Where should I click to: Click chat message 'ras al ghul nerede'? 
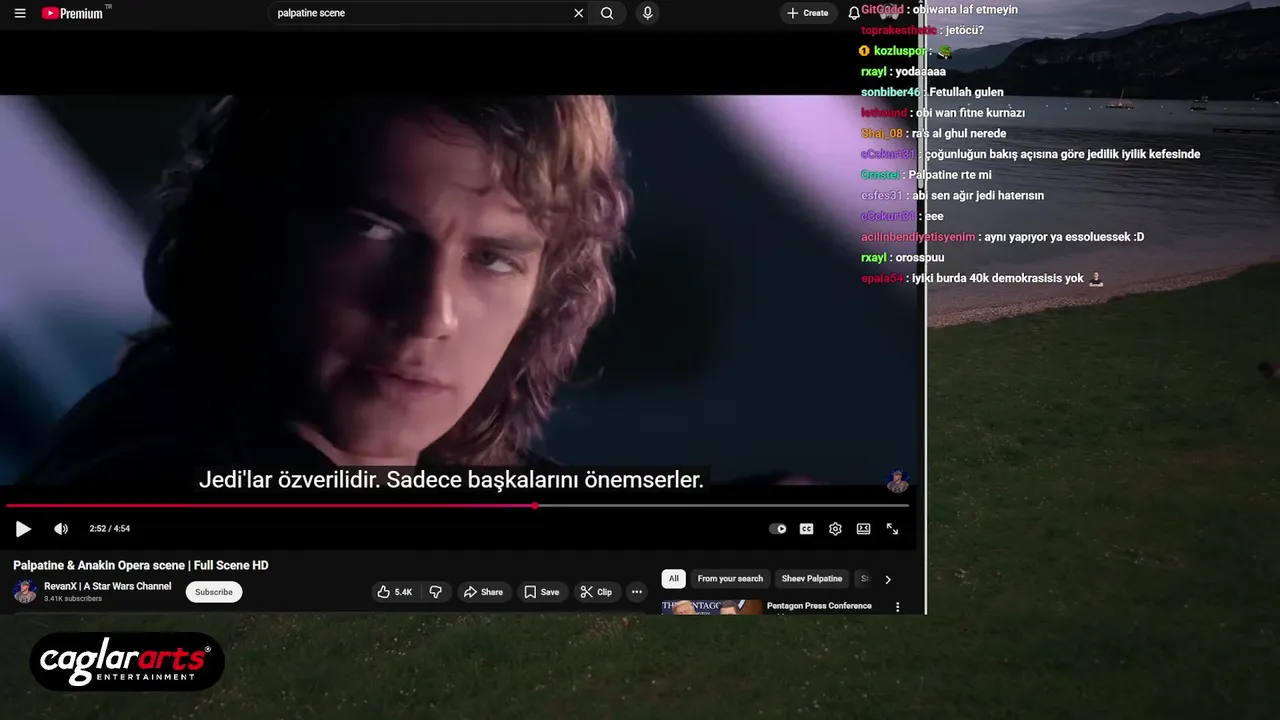coord(959,134)
